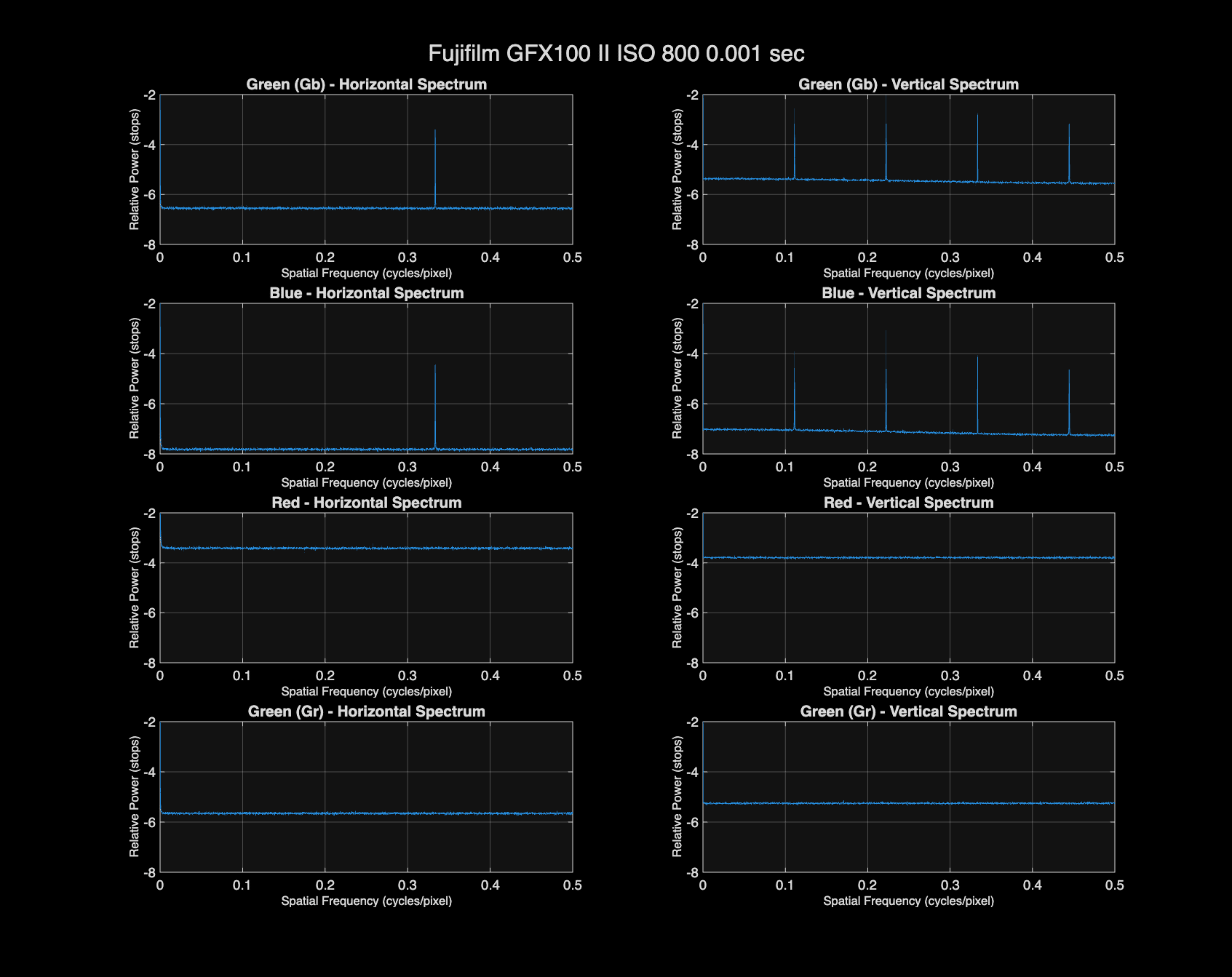Click x-axis label under Green (Gb) Horizontal plot
This screenshot has height=977, width=1232.
366,274
